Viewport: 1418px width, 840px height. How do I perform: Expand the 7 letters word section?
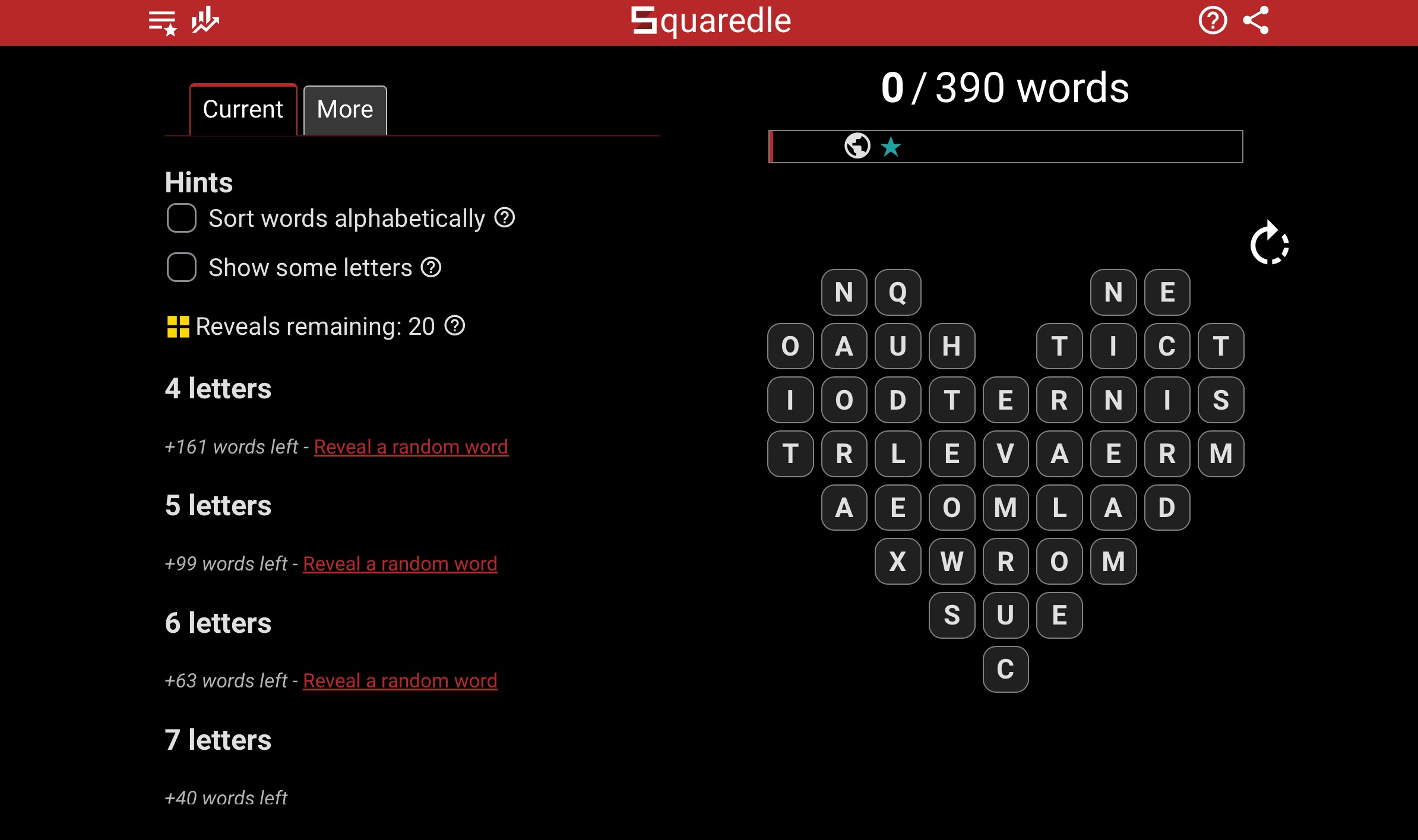pos(218,740)
